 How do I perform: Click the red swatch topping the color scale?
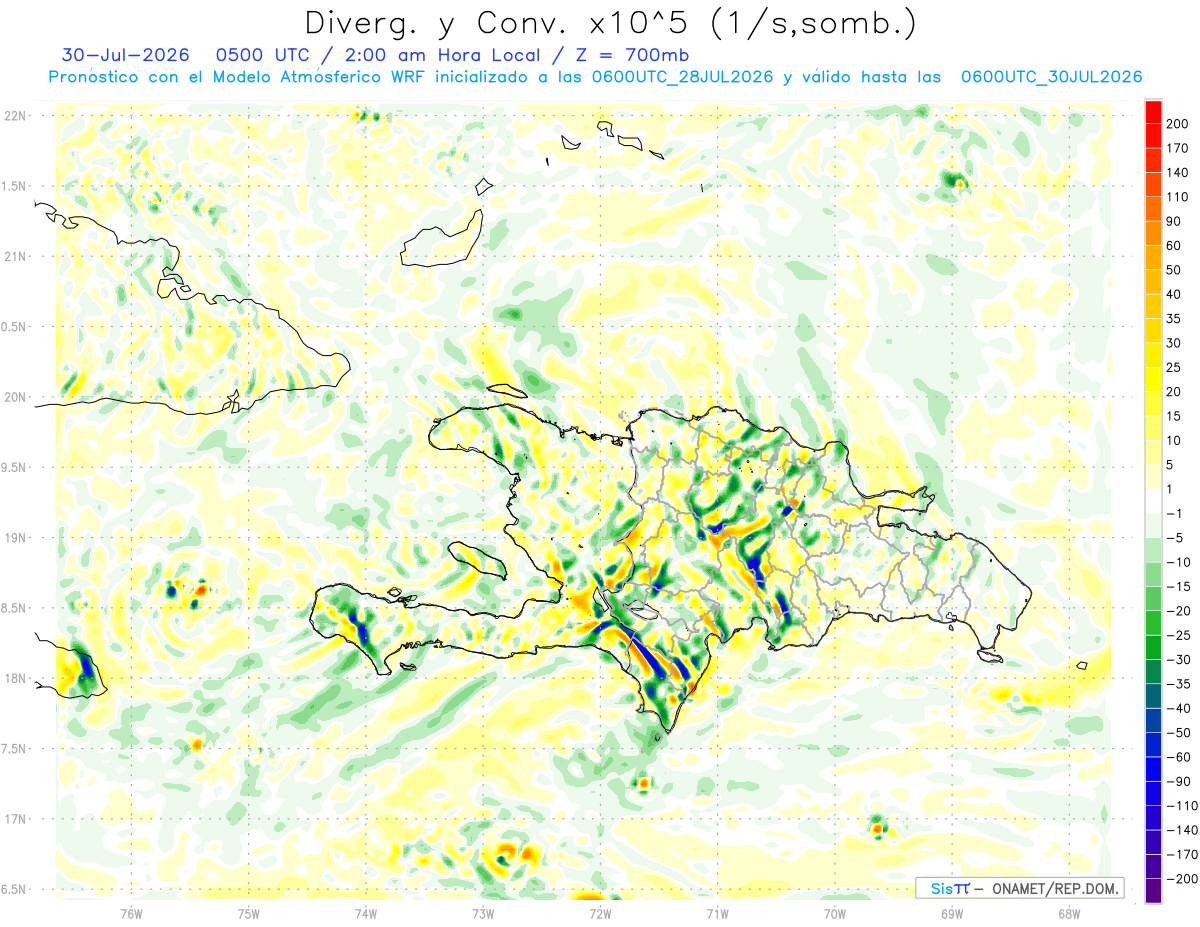pos(1153,111)
